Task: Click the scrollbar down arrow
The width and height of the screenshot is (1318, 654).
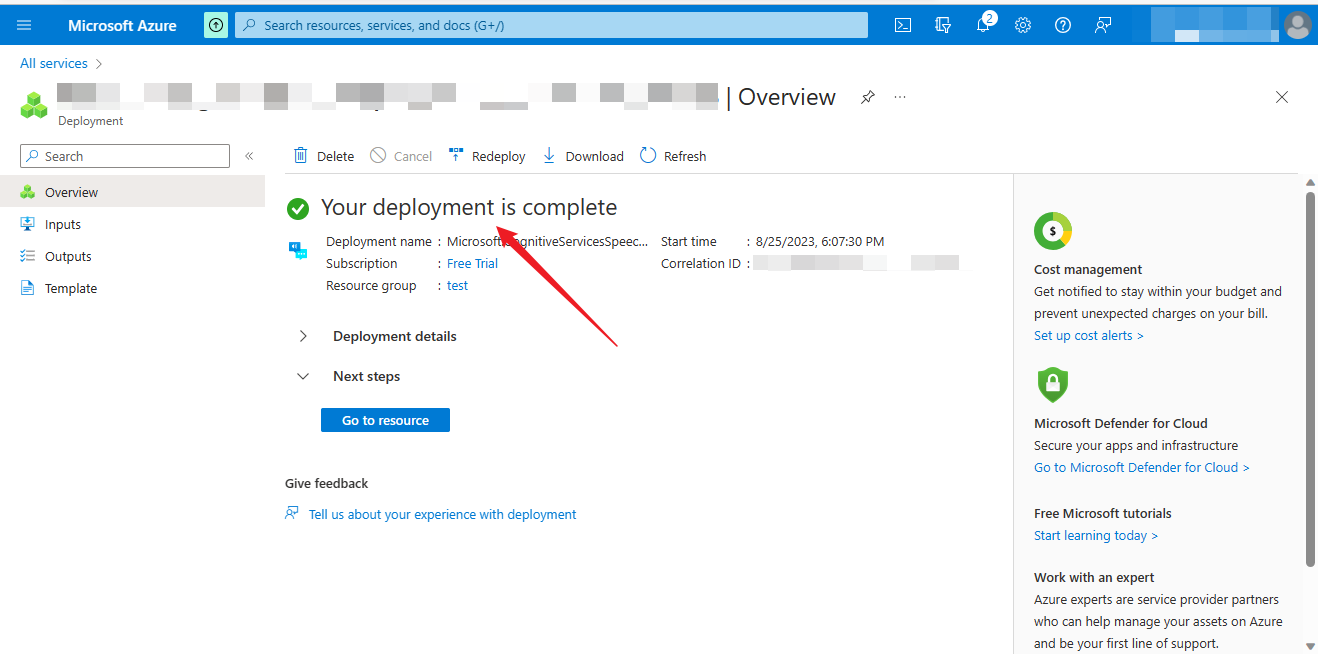Action: tap(1310, 647)
